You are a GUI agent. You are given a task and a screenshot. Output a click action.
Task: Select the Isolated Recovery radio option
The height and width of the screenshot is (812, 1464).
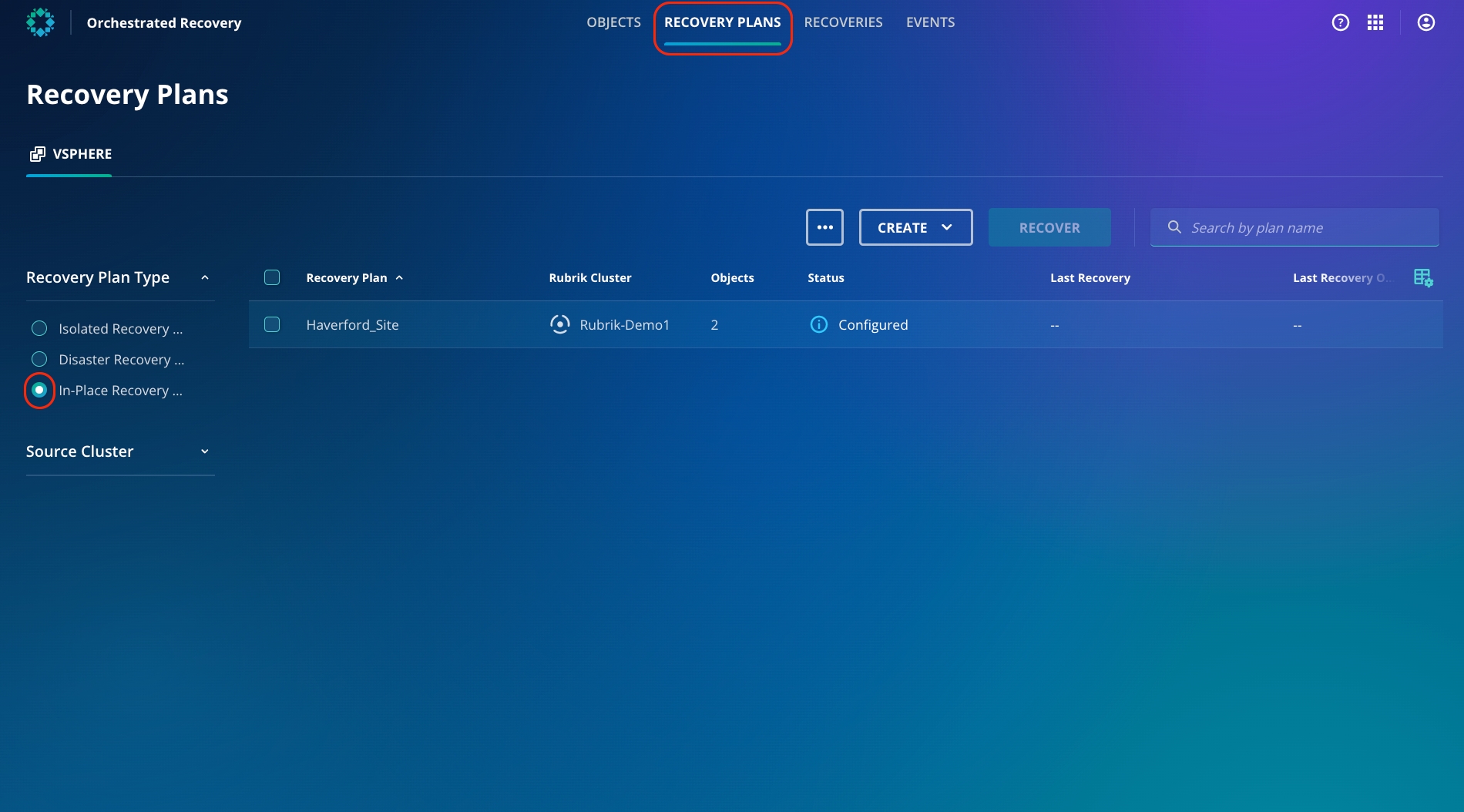tap(39, 328)
